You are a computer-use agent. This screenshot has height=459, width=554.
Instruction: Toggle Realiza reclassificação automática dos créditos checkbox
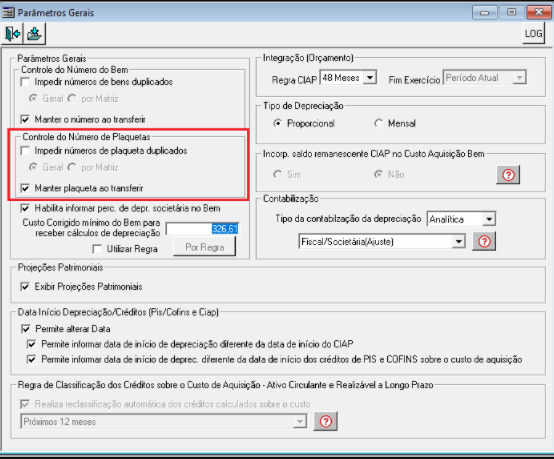point(25,404)
